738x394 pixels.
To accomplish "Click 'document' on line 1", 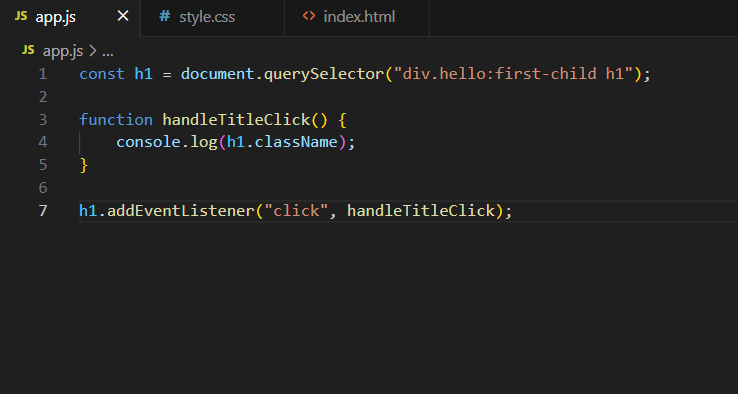I will [x=218, y=74].
